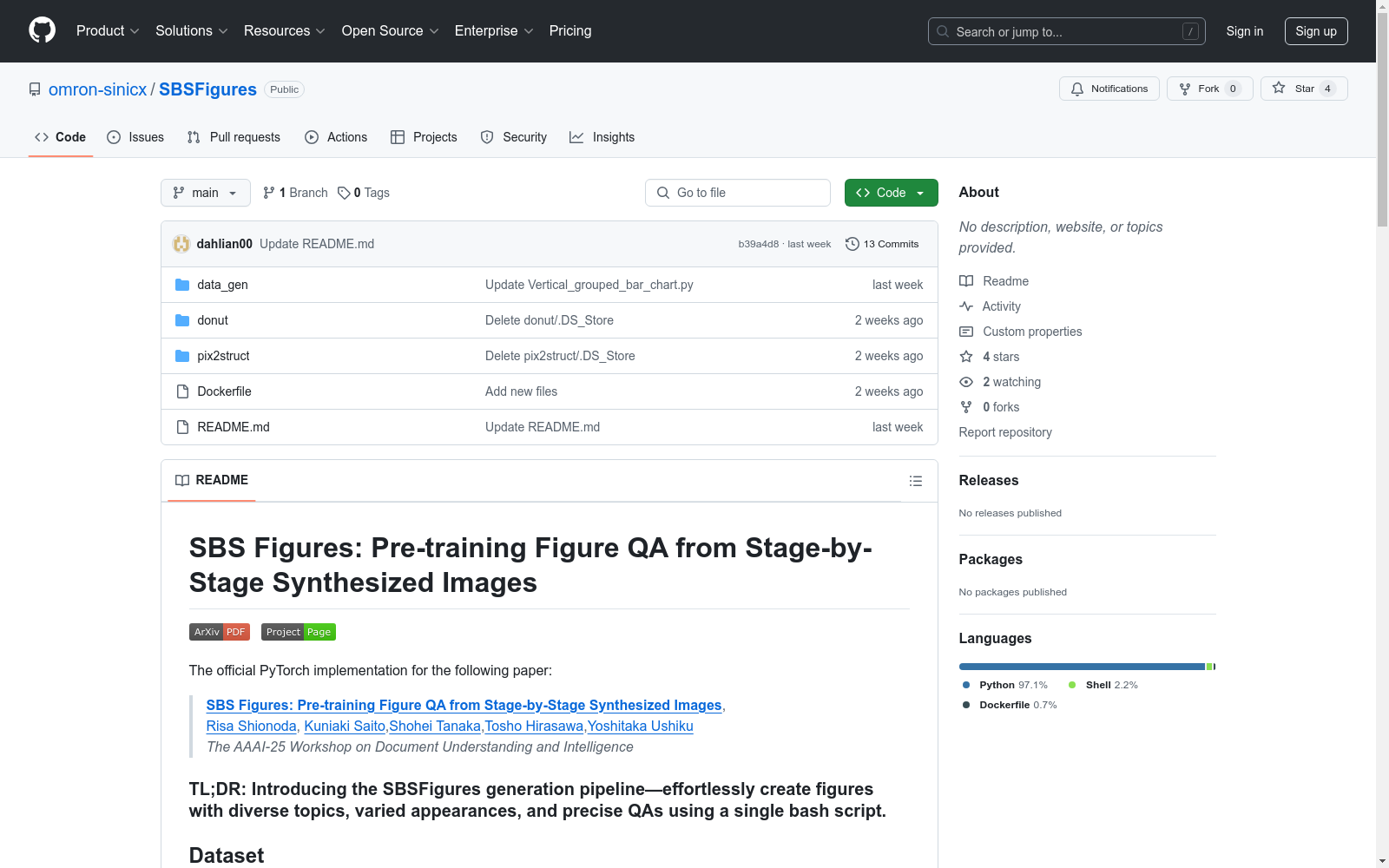Expand the Product menu
The image size is (1389, 868).
pos(108,31)
